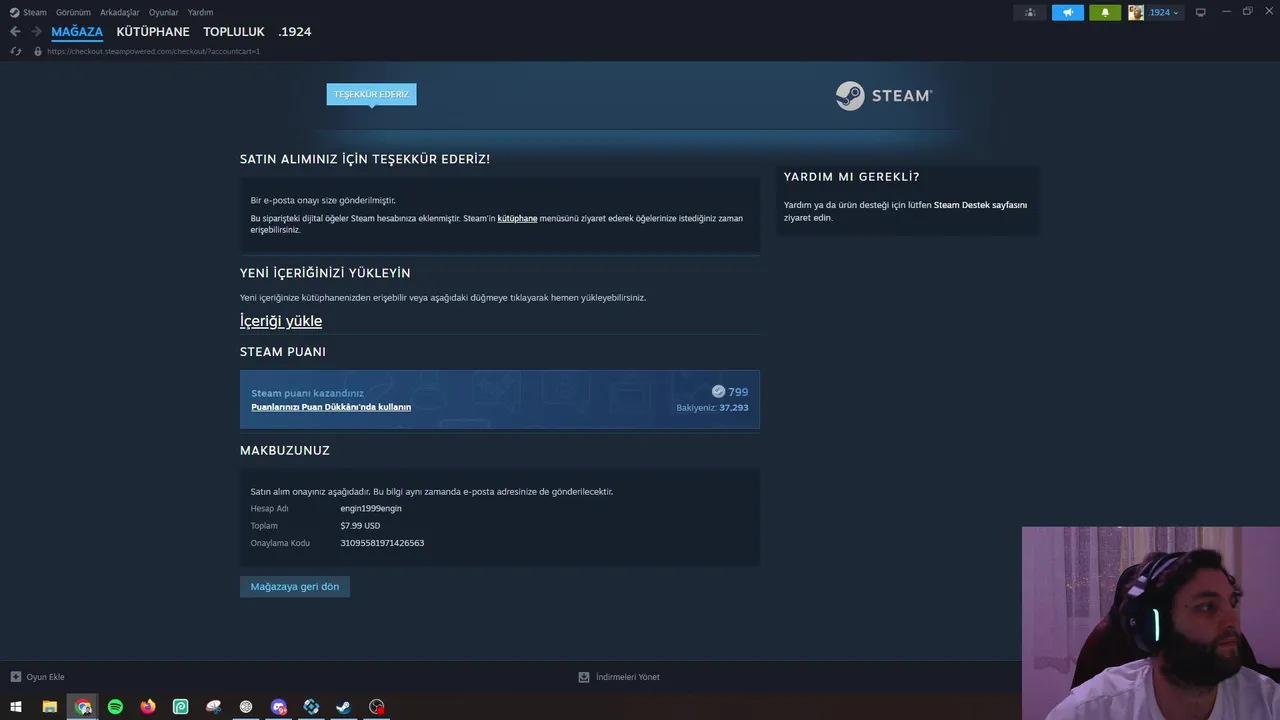The height and width of the screenshot is (720, 1280).
Task: Open the green notification bell
Action: click(1105, 12)
